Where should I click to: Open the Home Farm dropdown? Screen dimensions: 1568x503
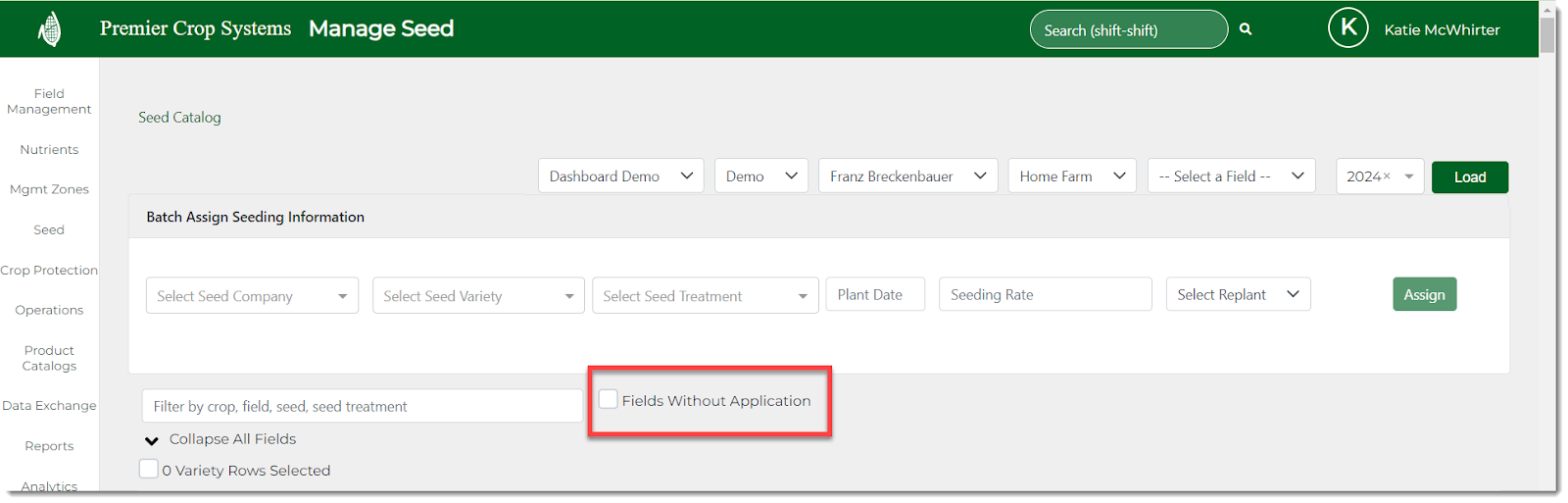(1072, 176)
